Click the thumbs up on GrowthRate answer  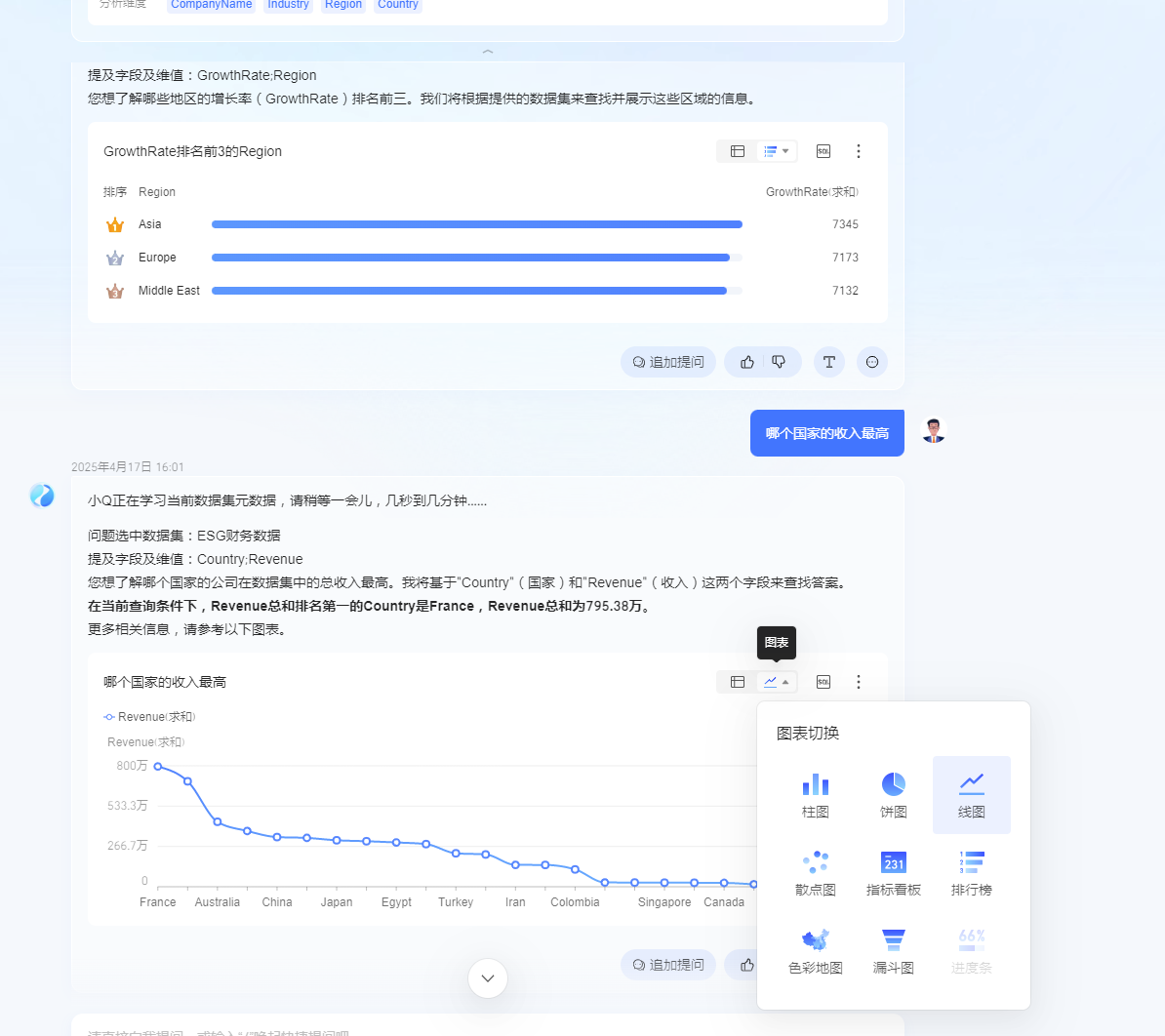(x=746, y=363)
